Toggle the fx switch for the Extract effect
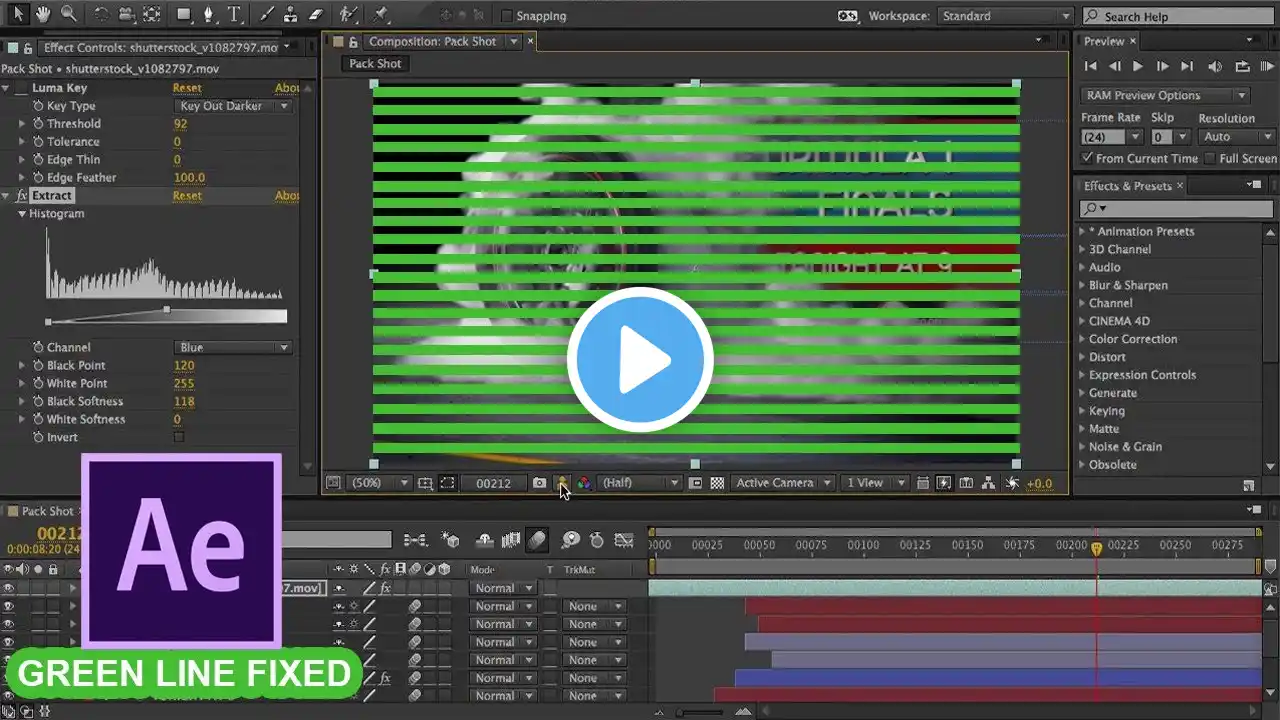Image resolution: width=1280 pixels, height=720 pixels. [x=22, y=196]
